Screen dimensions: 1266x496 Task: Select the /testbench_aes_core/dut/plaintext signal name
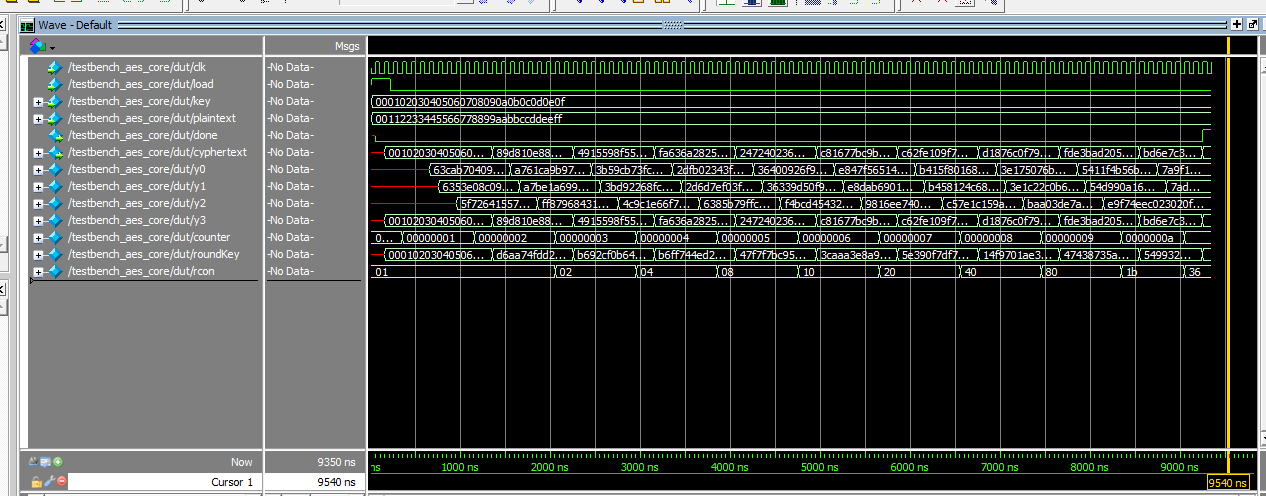click(x=152, y=118)
